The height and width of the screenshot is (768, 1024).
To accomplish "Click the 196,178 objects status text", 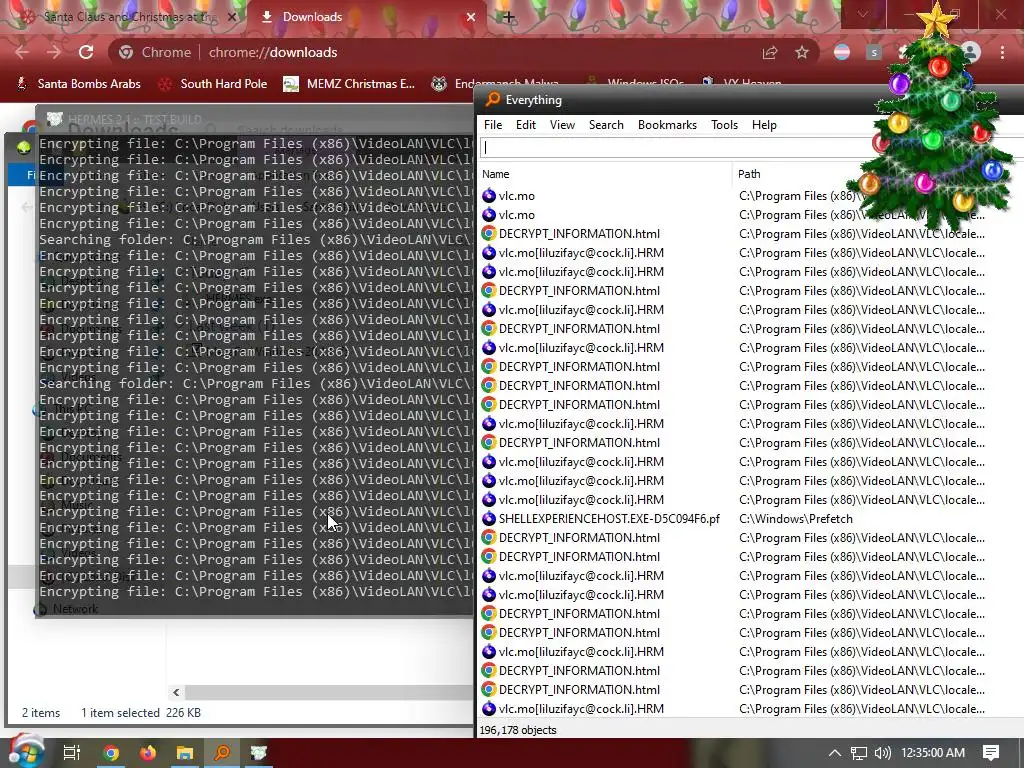I will click(x=518, y=730).
